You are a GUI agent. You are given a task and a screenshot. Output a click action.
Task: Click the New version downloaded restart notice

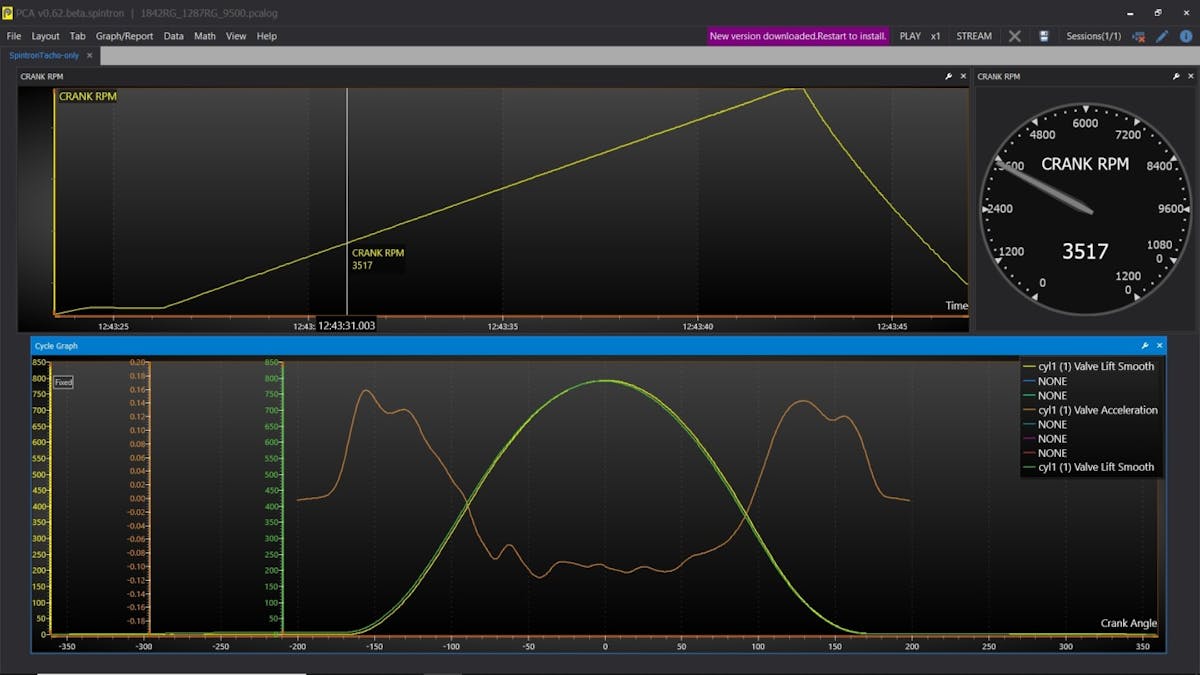(798, 36)
